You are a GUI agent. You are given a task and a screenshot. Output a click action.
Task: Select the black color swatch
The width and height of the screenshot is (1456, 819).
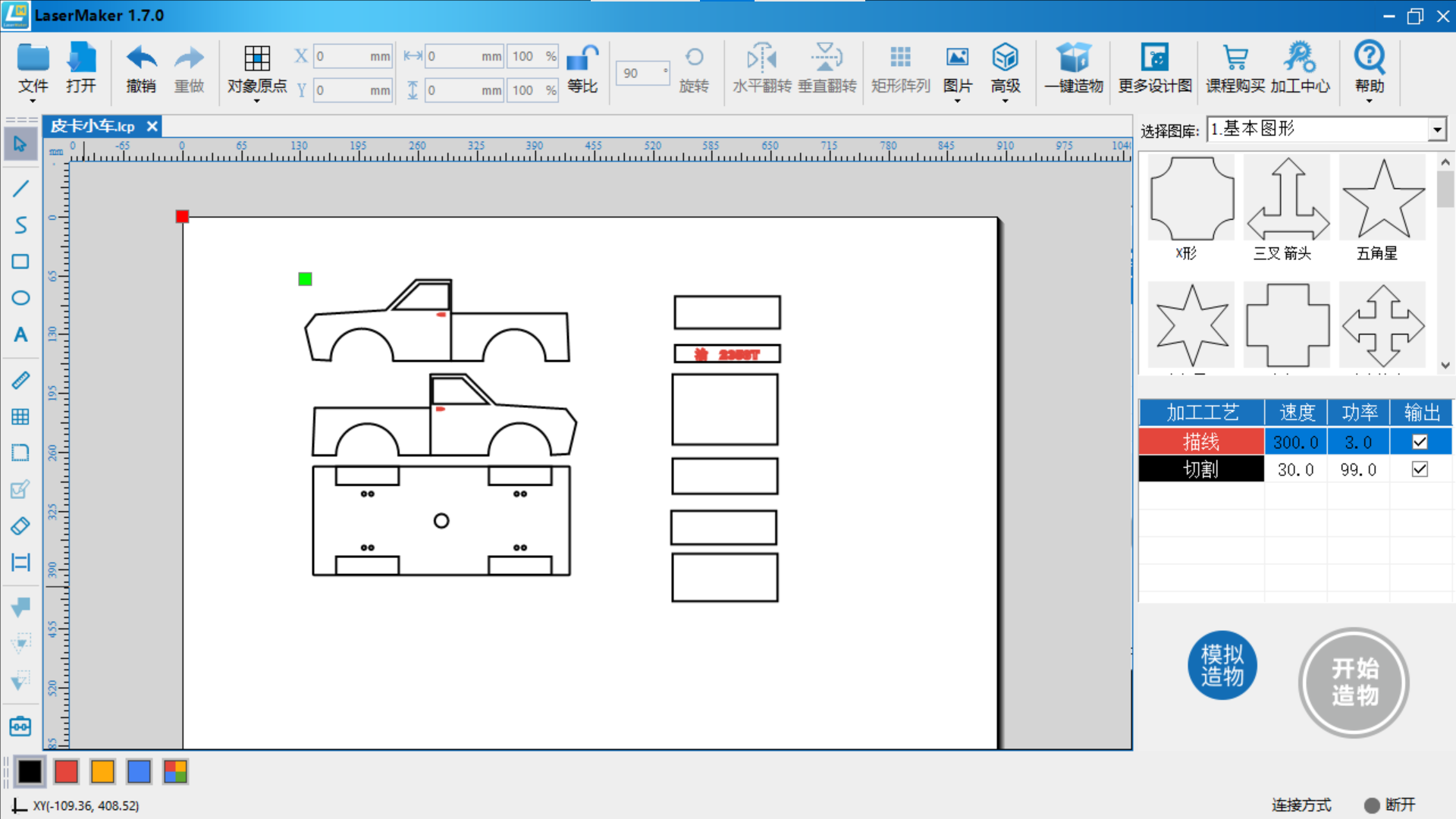(x=30, y=772)
